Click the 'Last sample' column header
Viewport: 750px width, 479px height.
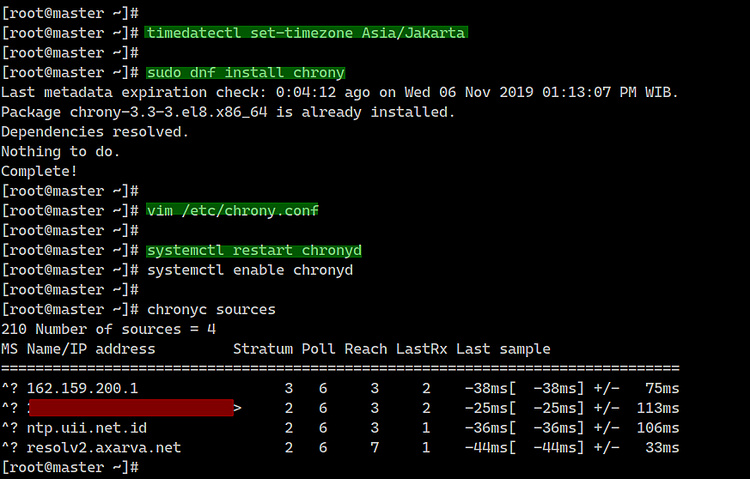(503, 349)
